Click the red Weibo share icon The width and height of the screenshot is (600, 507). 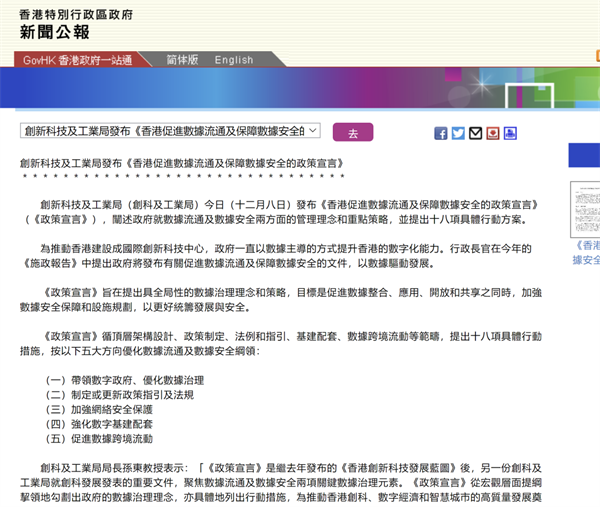point(493,133)
